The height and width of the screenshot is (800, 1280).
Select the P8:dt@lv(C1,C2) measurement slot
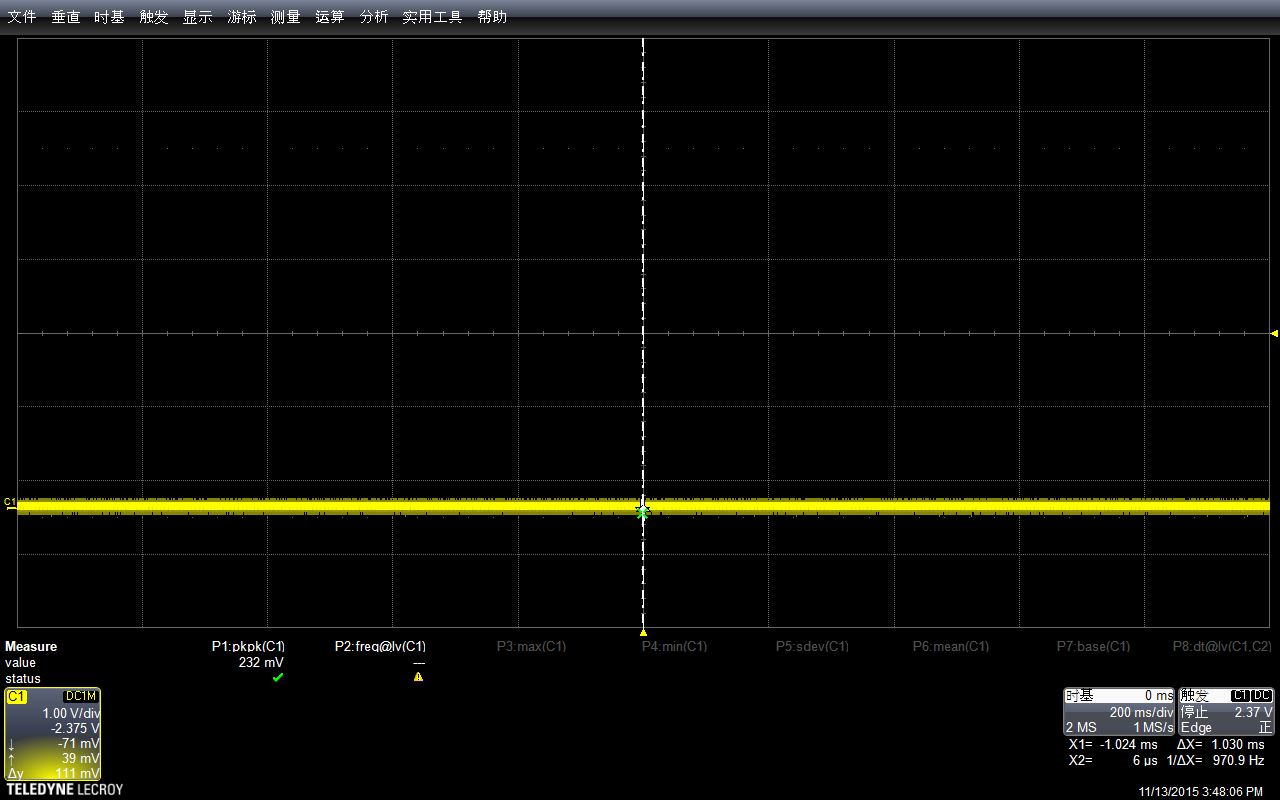coord(1222,646)
